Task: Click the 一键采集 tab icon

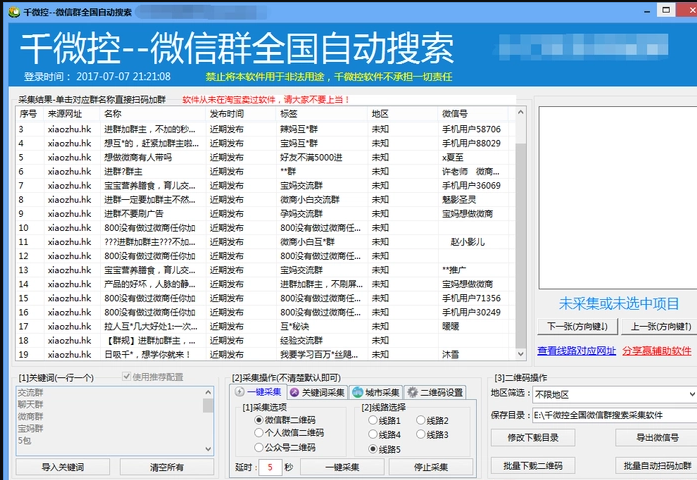Action: [241, 393]
